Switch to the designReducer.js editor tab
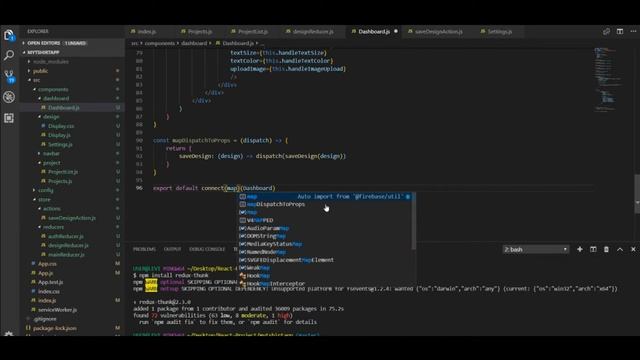The height and width of the screenshot is (360, 640). pyautogui.click(x=313, y=31)
